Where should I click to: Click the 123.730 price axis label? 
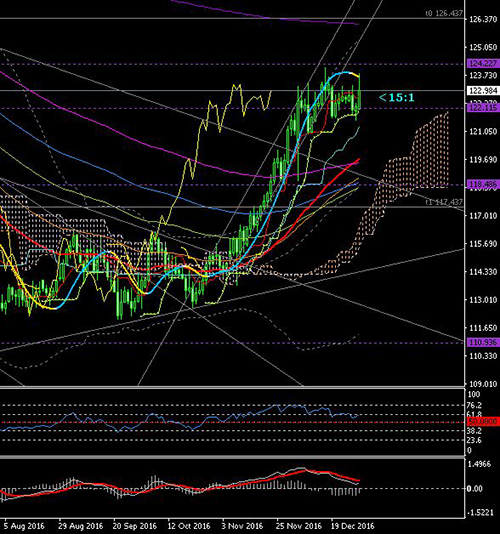pyautogui.click(x=483, y=76)
